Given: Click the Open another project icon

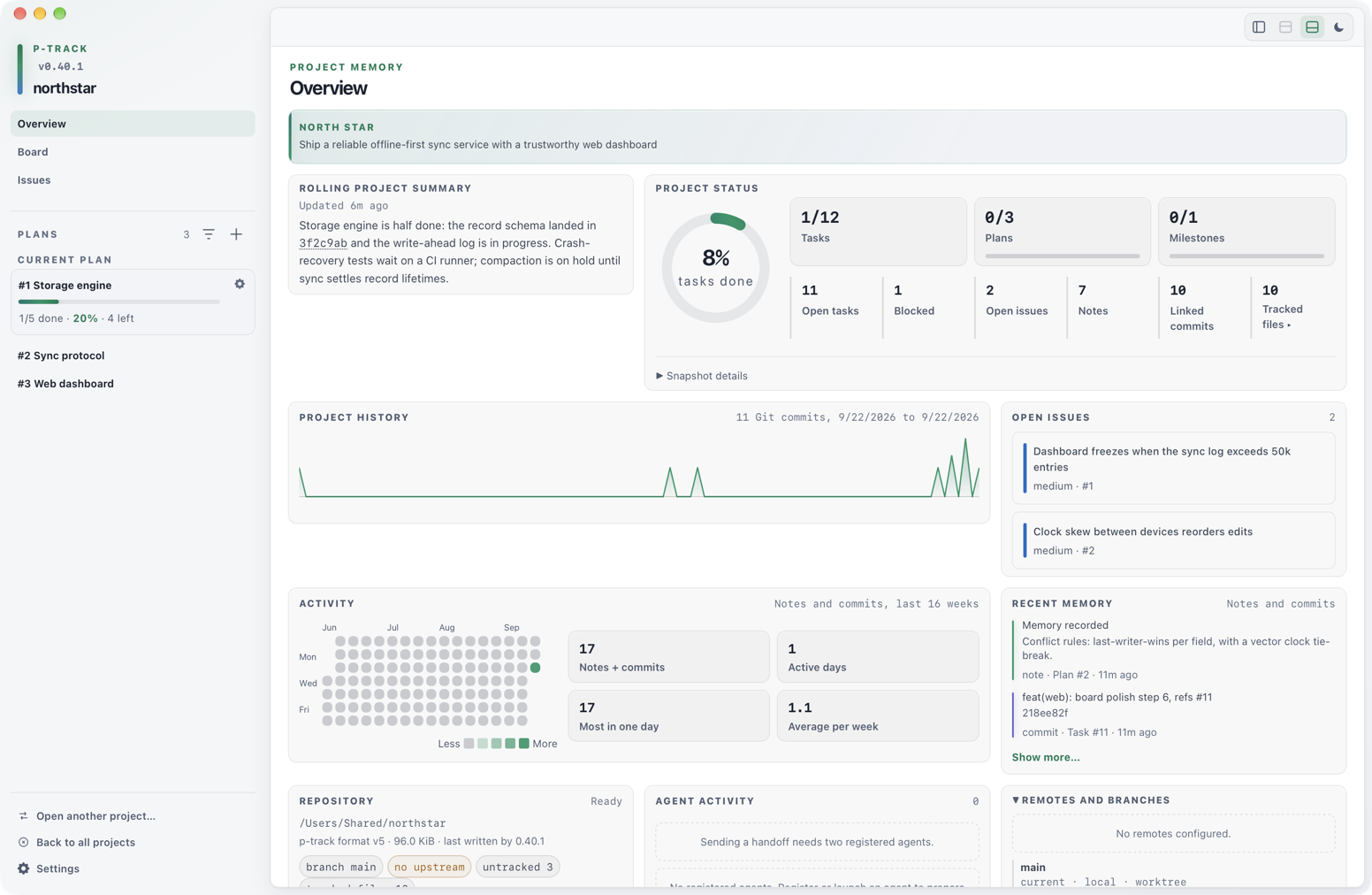Looking at the screenshot, I should tap(24, 816).
